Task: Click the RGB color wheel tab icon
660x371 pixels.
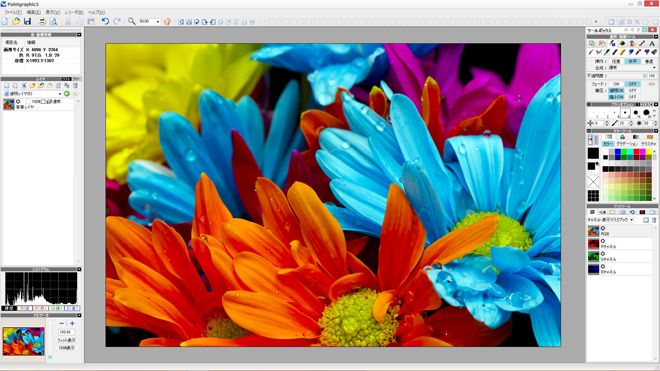Action: click(622, 137)
